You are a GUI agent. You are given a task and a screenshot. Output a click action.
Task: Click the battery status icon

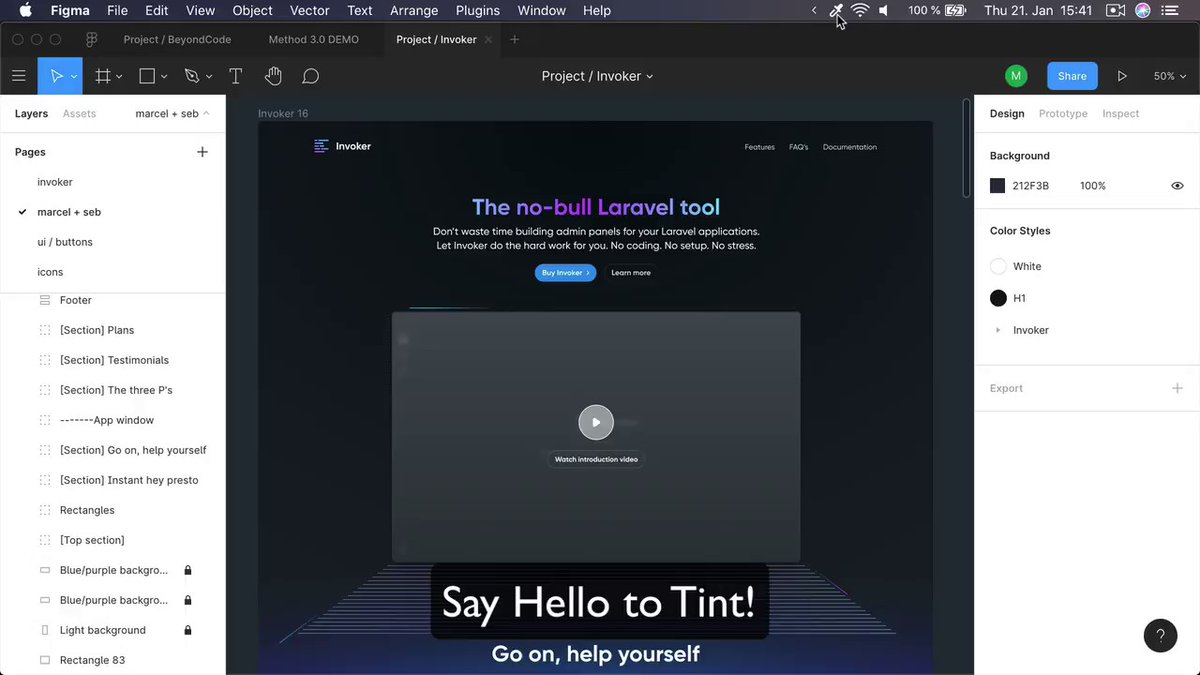point(956,10)
